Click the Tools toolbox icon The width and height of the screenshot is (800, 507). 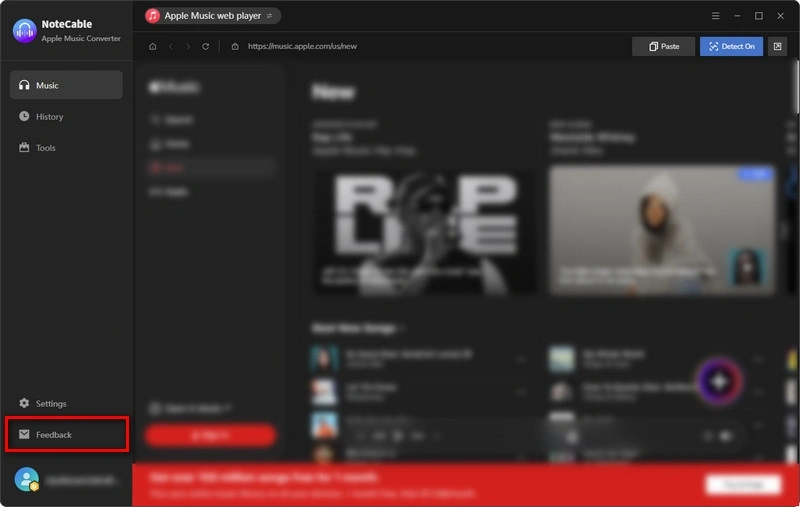(24, 147)
